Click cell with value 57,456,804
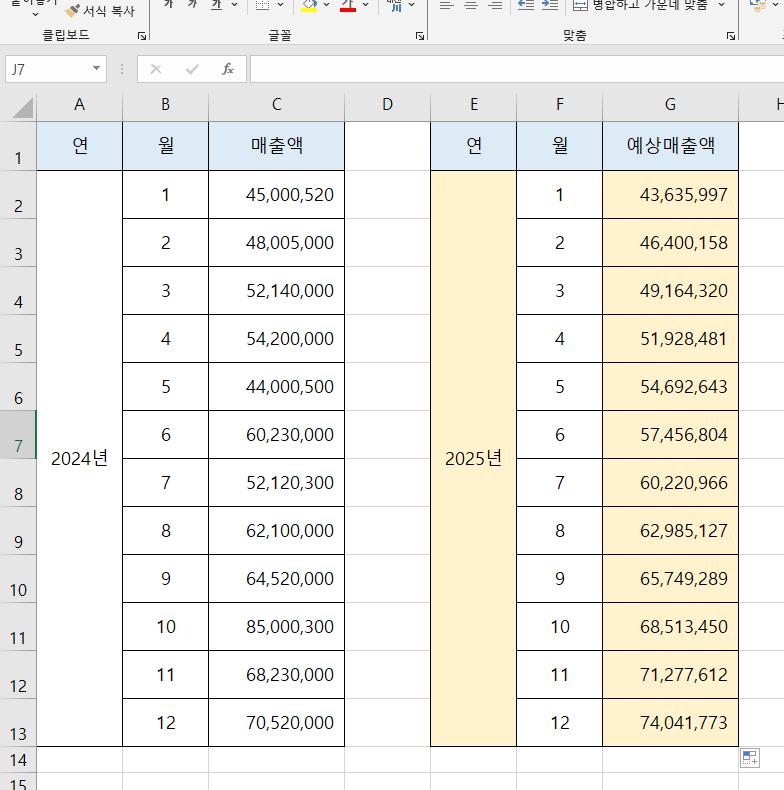The height and width of the screenshot is (790, 784). tap(671, 434)
